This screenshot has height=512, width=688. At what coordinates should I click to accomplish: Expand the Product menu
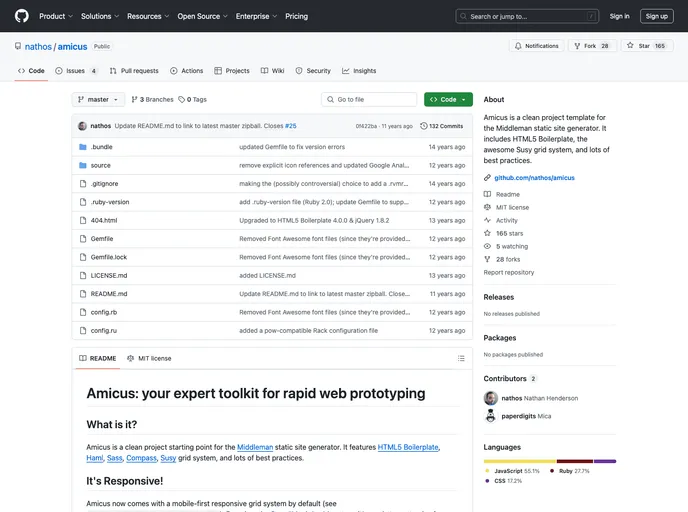pyautogui.click(x=56, y=16)
